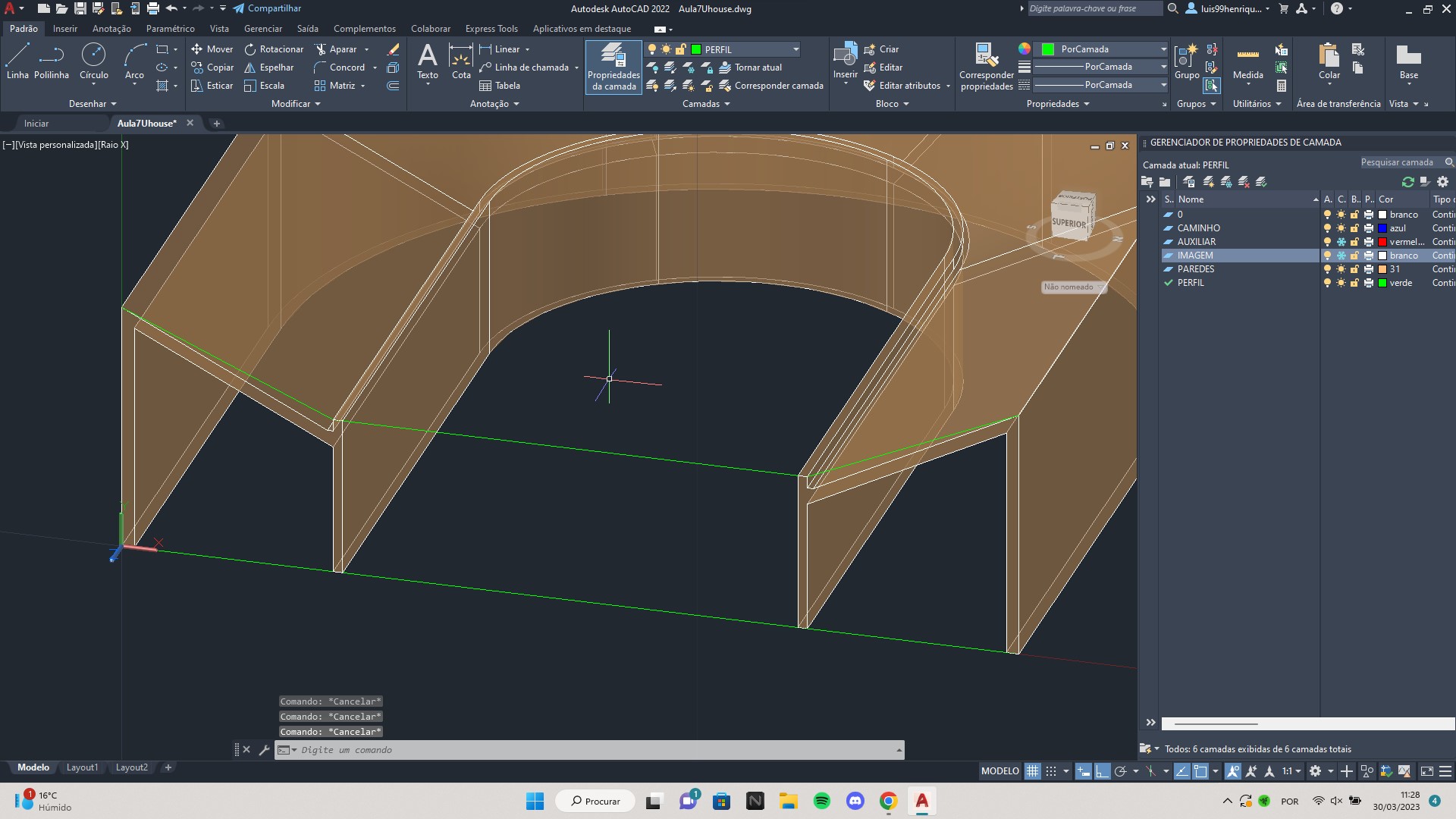Click the Pesquisar camada search field
This screenshot has width=1456, height=819.
pos(1406,162)
